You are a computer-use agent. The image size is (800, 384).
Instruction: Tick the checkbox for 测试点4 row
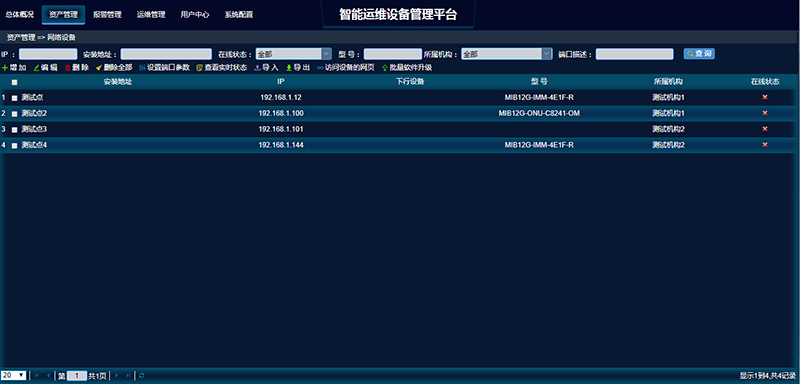click(14, 146)
